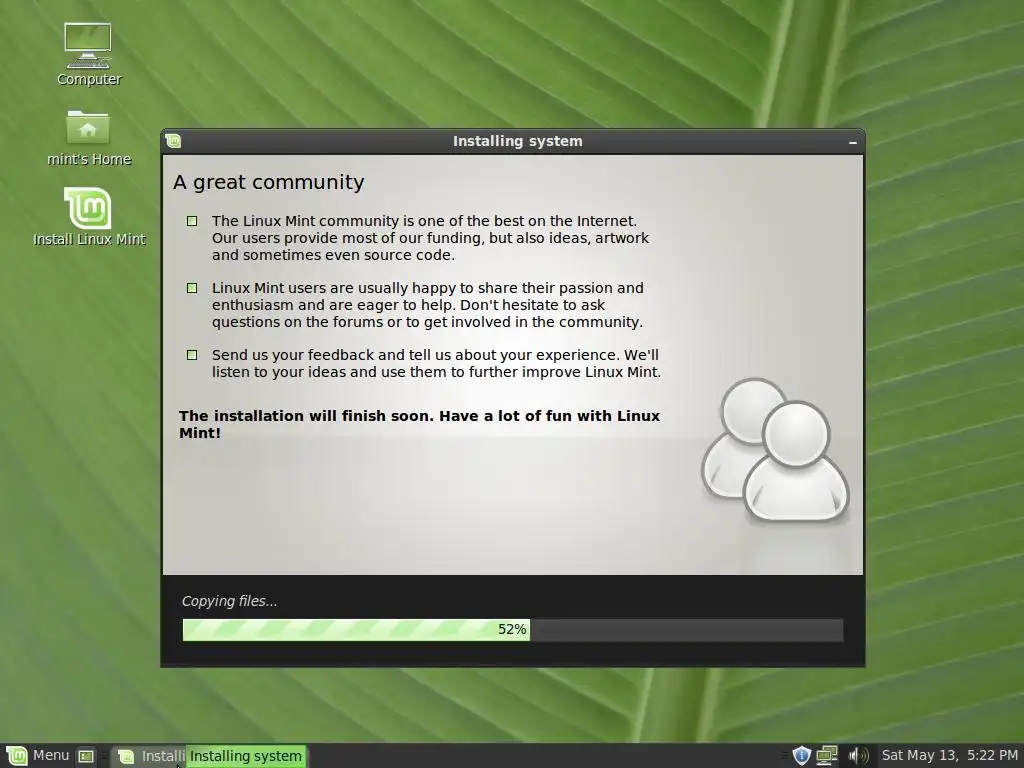
Task: Click the volume speaker tray icon
Action: pyautogui.click(x=858, y=756)
